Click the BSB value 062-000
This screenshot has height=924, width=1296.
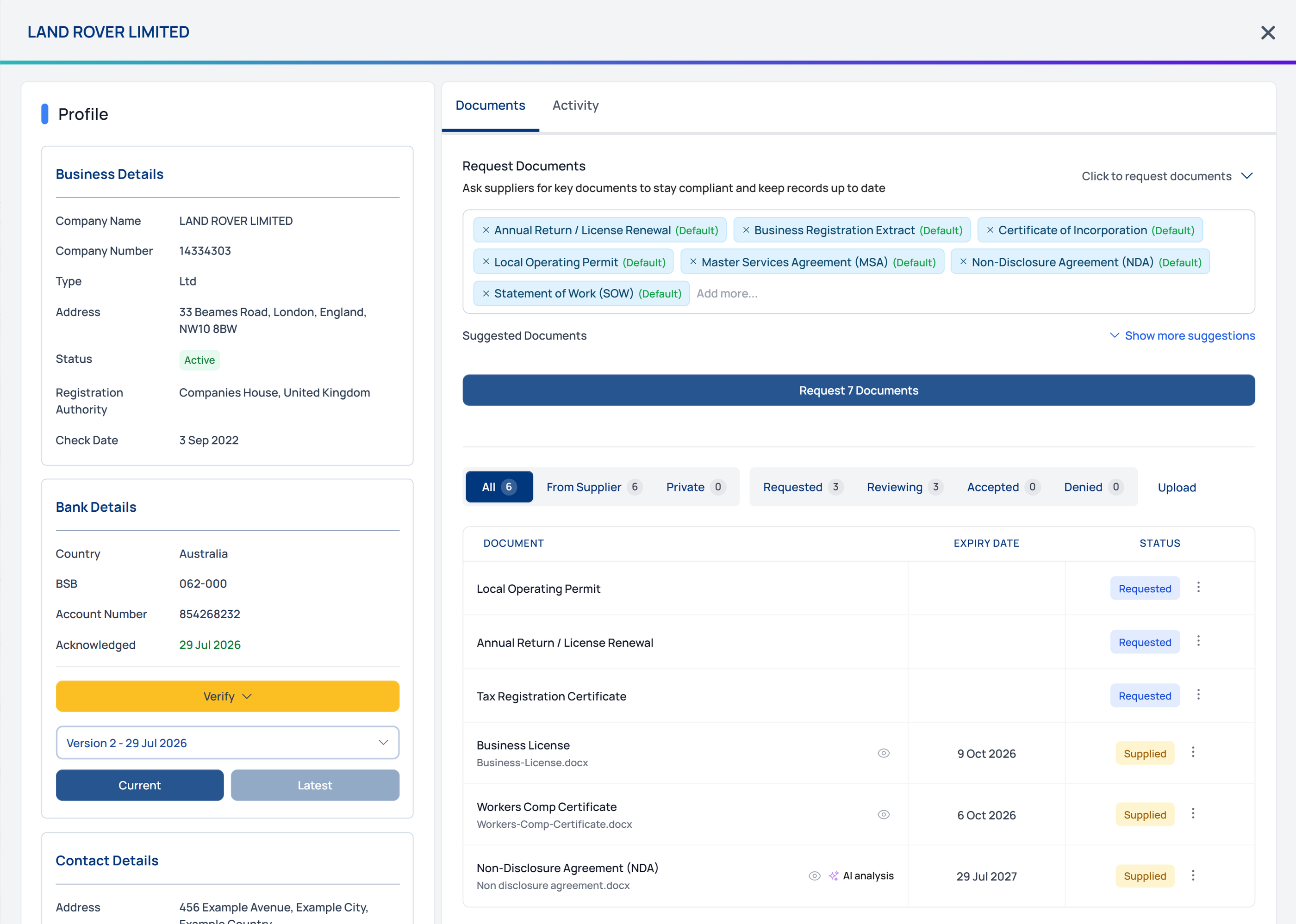click(x=203, y=584)
